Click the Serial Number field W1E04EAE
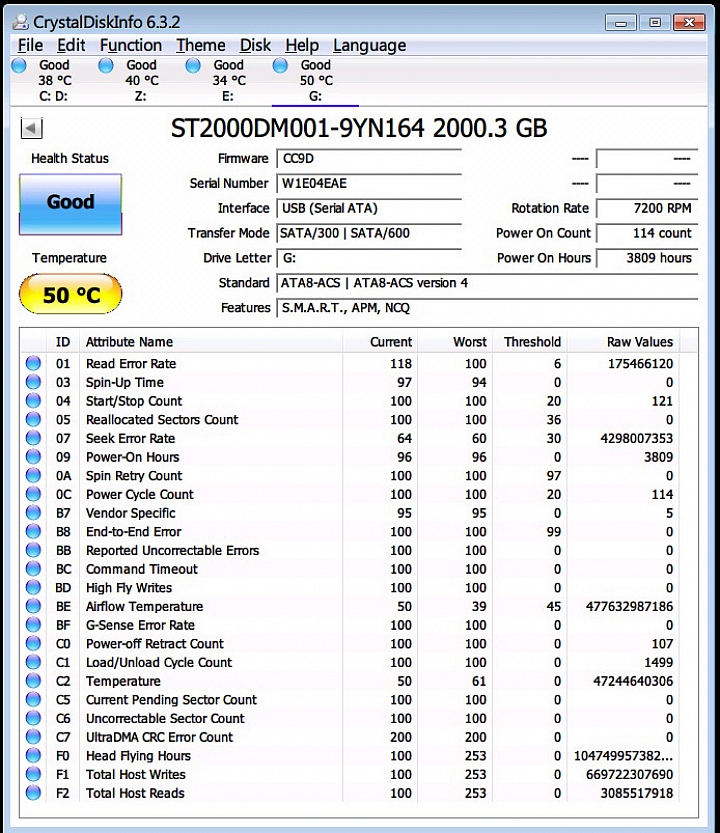Viewport: 720px width, 833px height. pyautogui.click(x=369, y=184)
